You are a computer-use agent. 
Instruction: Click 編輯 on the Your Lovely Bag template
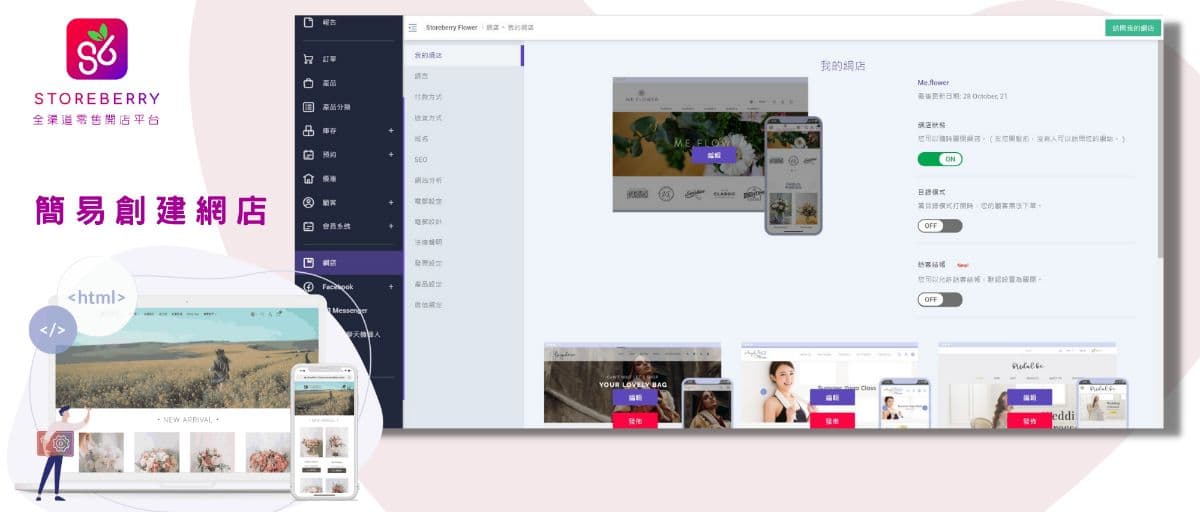tap(635, 397)
